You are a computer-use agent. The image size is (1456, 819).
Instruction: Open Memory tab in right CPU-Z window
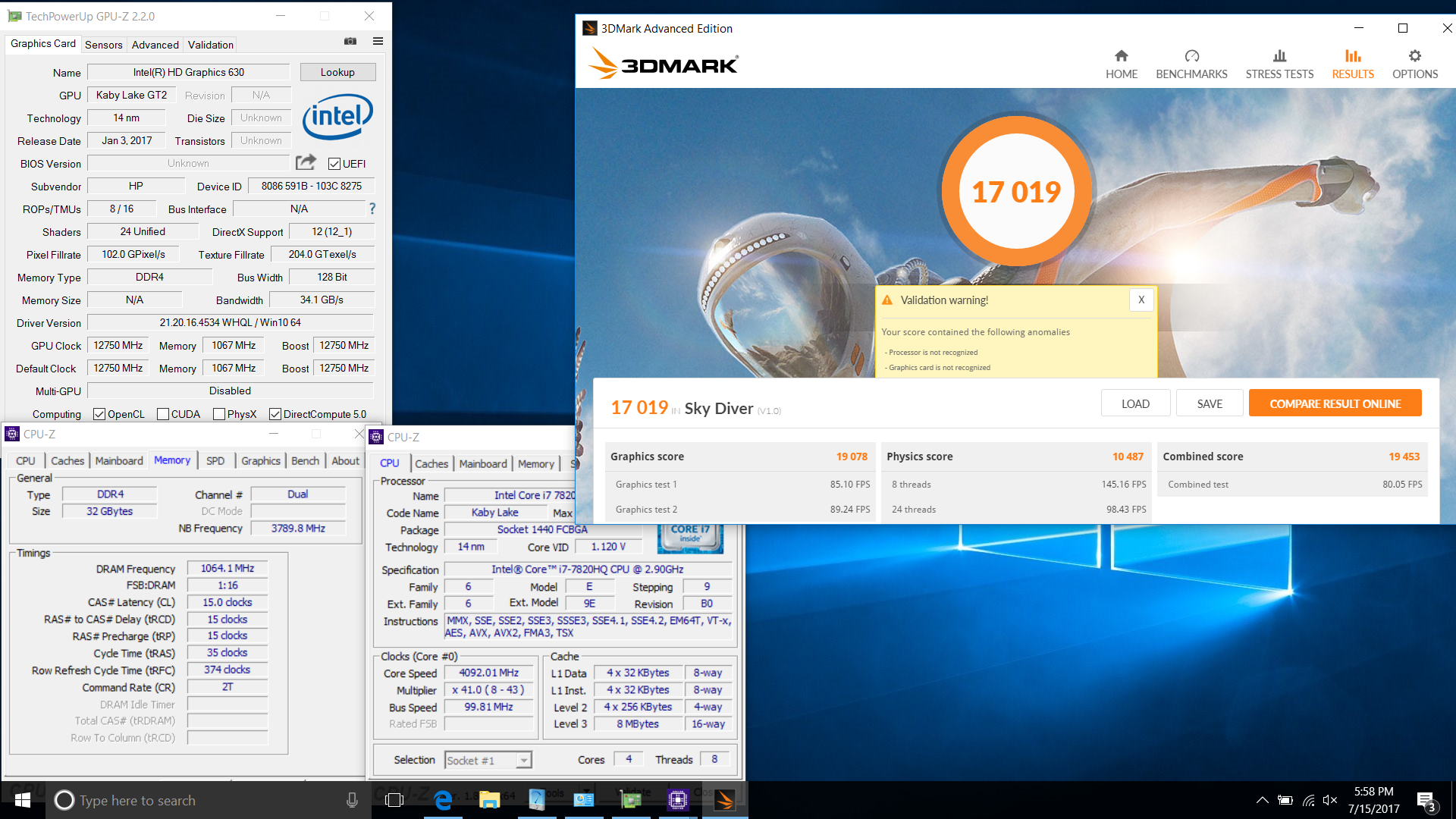(536, 463)
